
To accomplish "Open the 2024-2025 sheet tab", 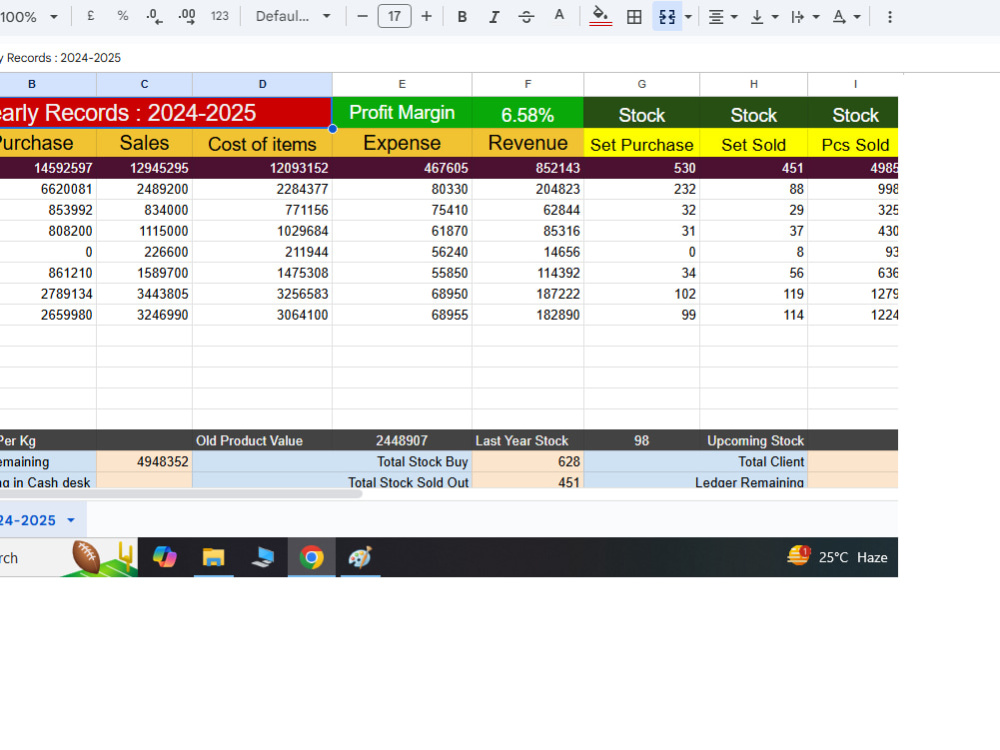I will pos(28,520).
